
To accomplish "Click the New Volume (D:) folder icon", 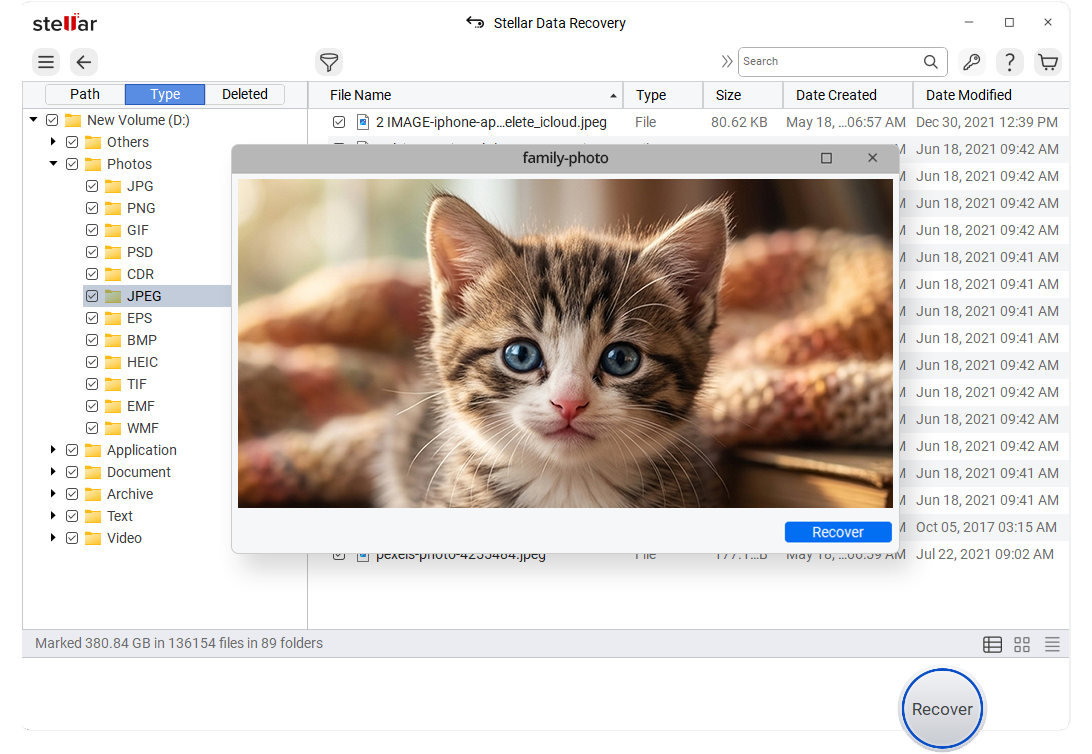I will click(x=73, y=120).
